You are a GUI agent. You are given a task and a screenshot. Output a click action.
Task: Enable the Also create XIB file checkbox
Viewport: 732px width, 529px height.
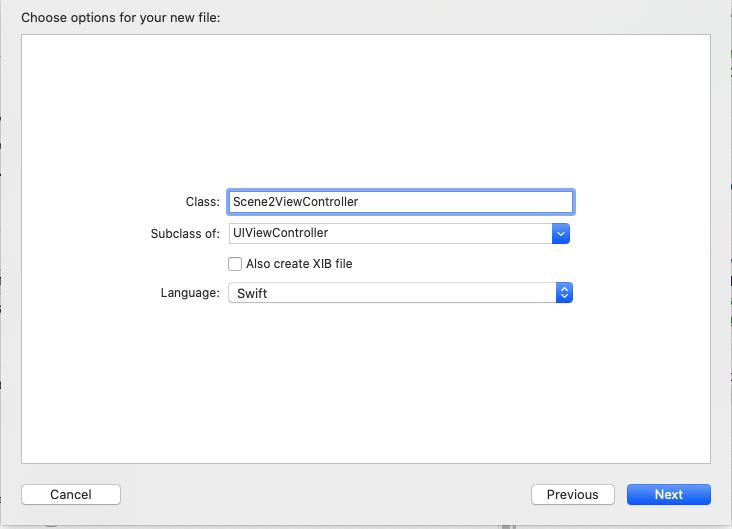pyautogui.click(x=235, y=264)
